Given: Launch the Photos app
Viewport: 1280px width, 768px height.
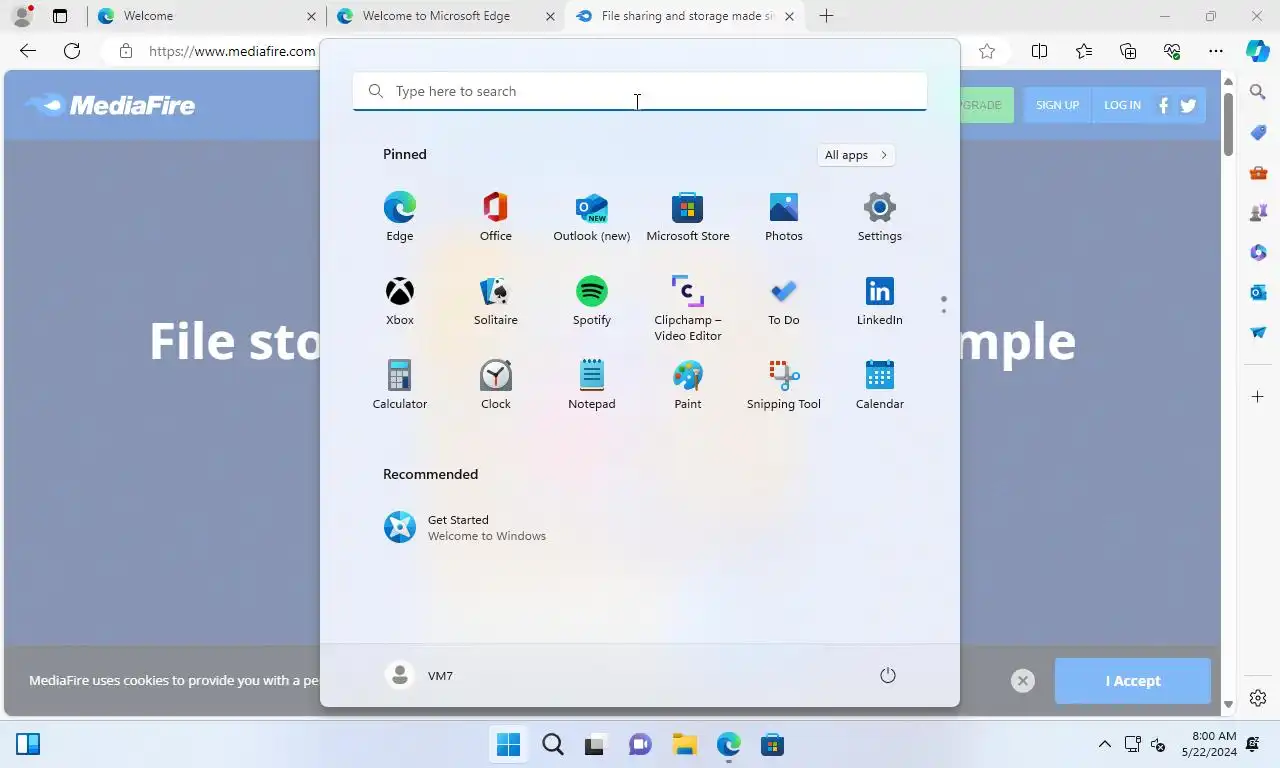Looking at the screenshot, I should click(x=784, y=216).
